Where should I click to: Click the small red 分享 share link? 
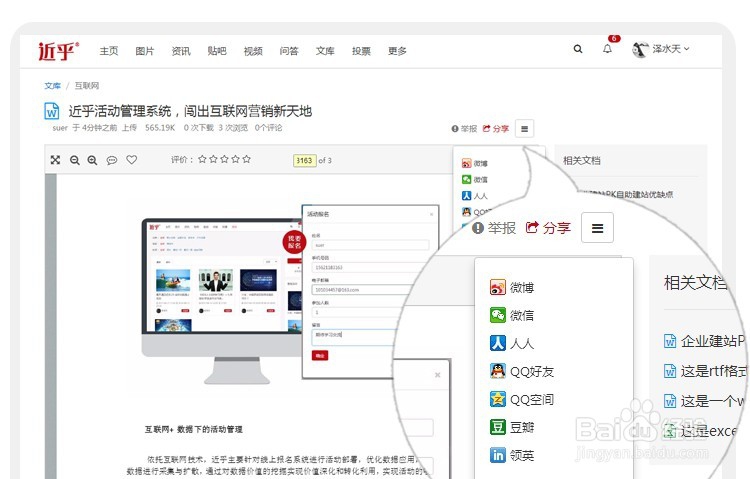[x=496, y=129]
